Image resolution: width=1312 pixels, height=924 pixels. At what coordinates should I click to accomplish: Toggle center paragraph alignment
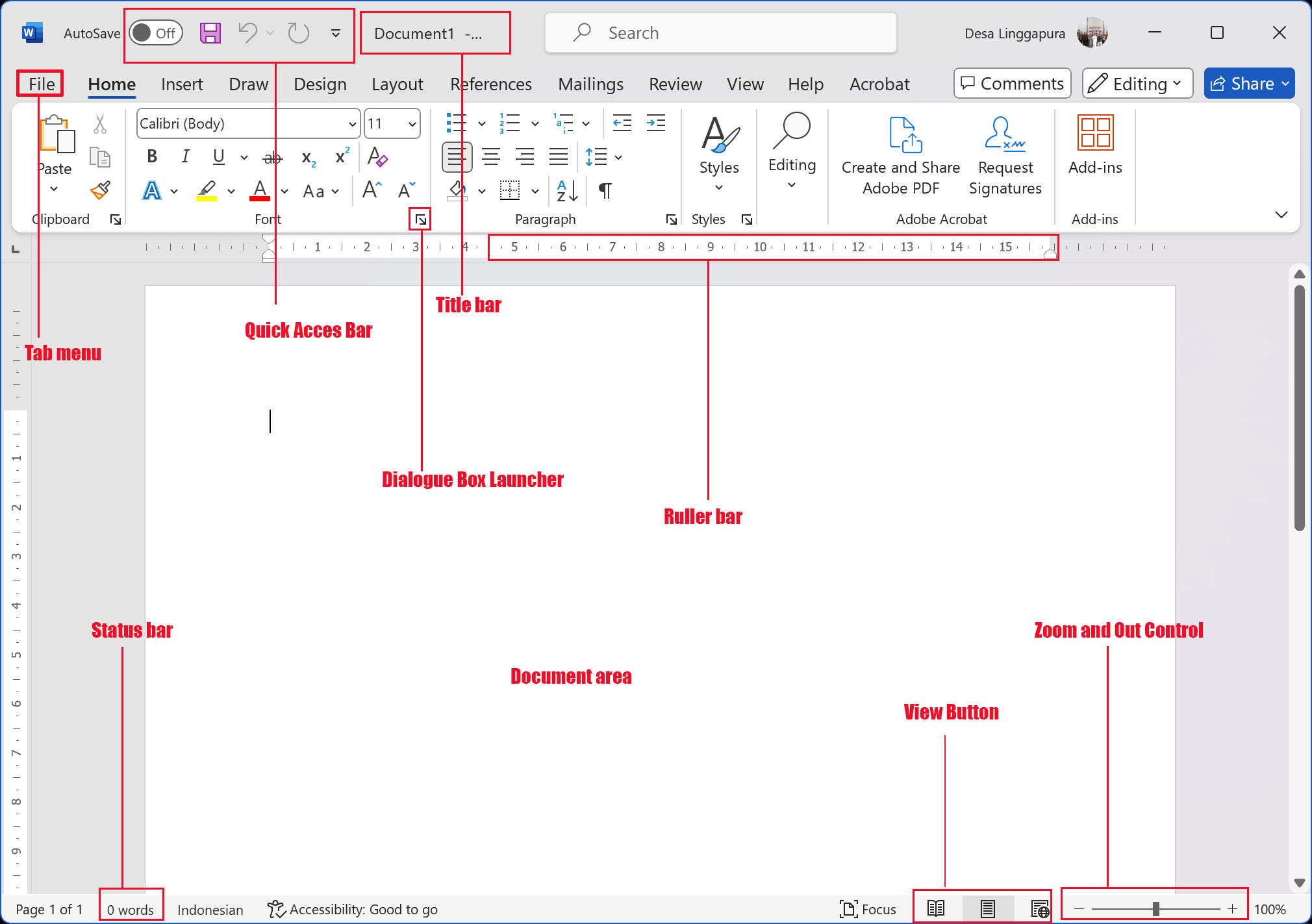[492, 156]
